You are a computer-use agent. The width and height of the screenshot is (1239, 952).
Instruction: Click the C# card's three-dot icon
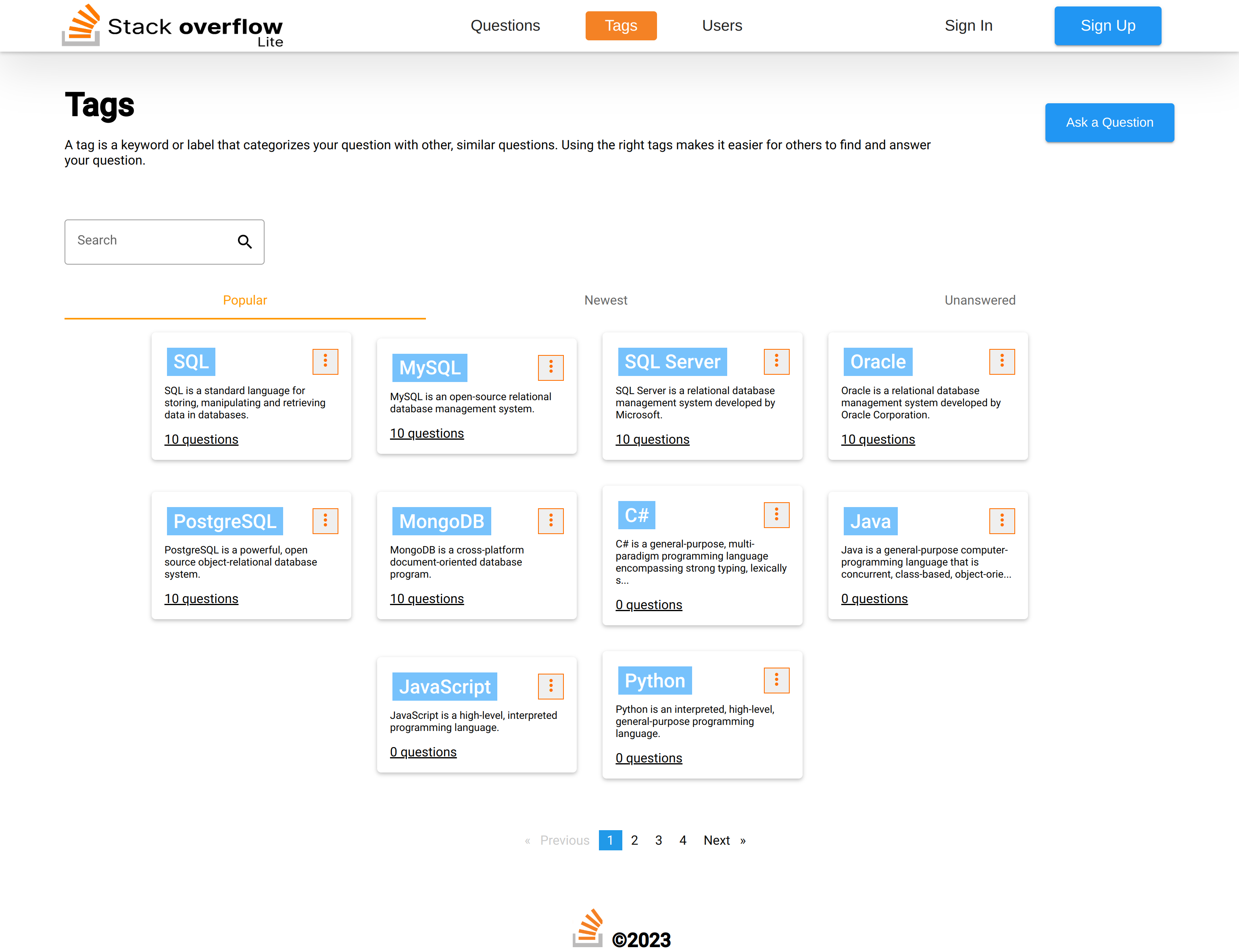coord(776,515)
